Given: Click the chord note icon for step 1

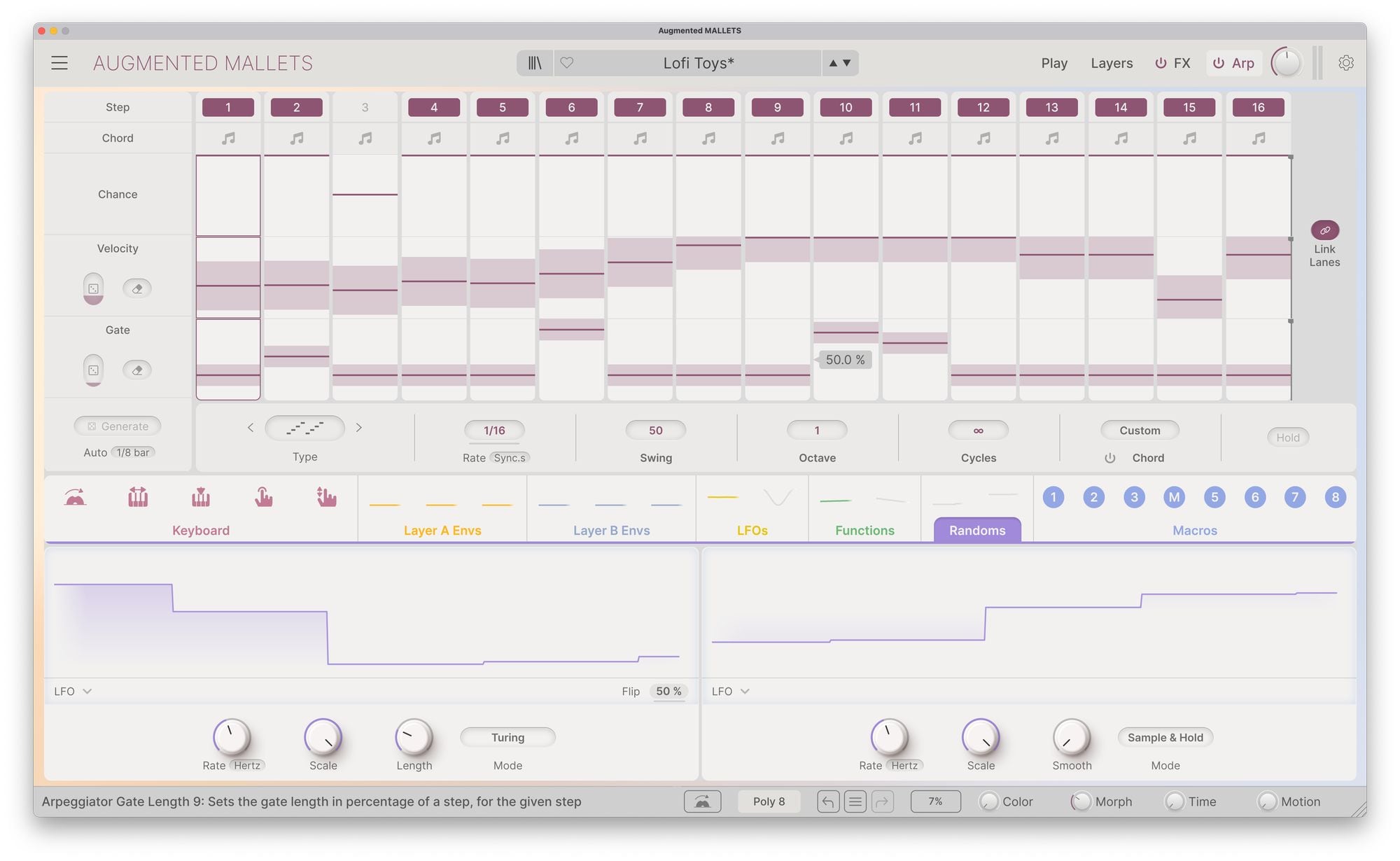Looking at the screenshot, I should pos(228,139).
